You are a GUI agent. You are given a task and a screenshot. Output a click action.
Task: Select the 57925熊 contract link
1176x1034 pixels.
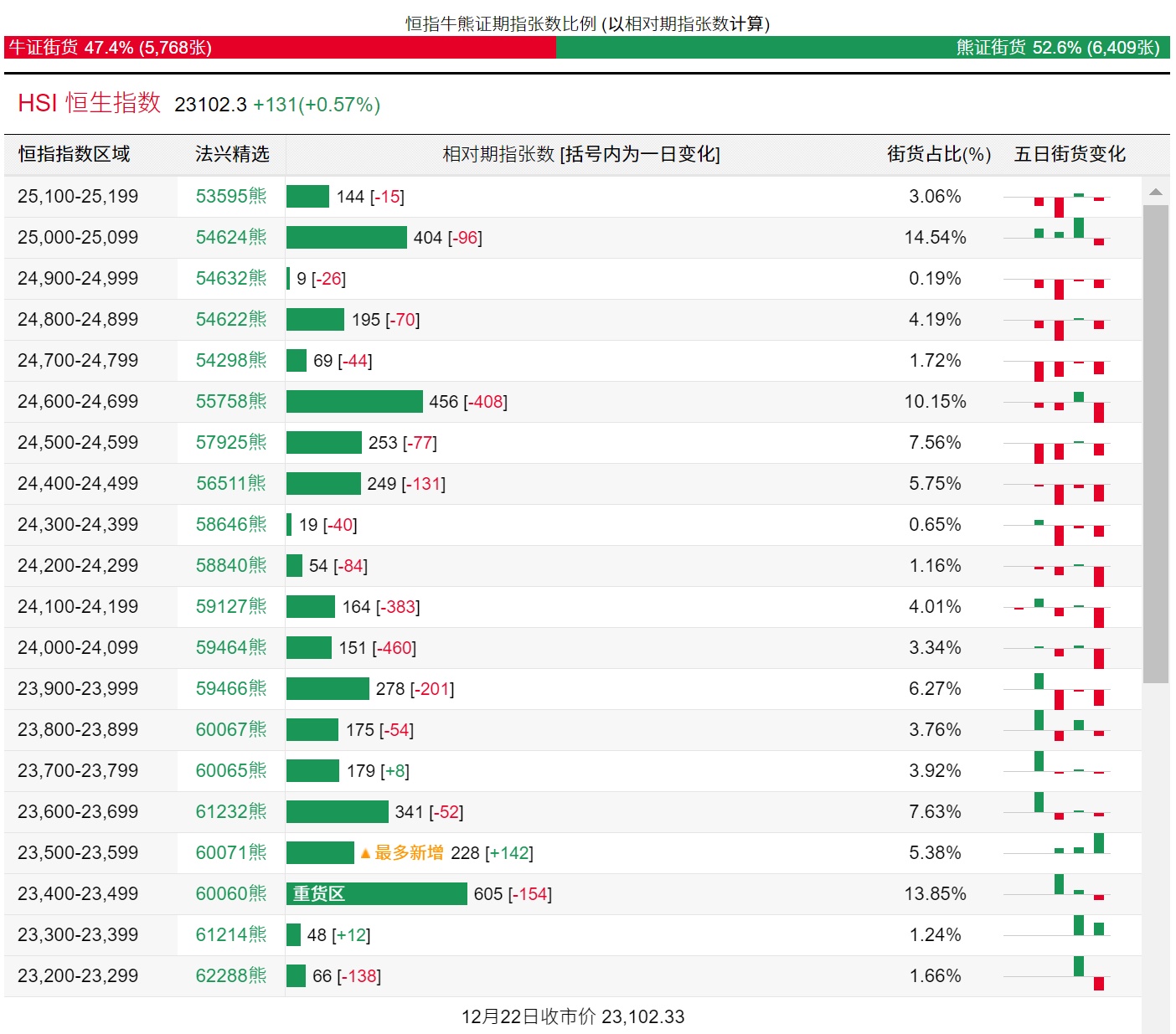pyautogui.click(x=231, y=443)
